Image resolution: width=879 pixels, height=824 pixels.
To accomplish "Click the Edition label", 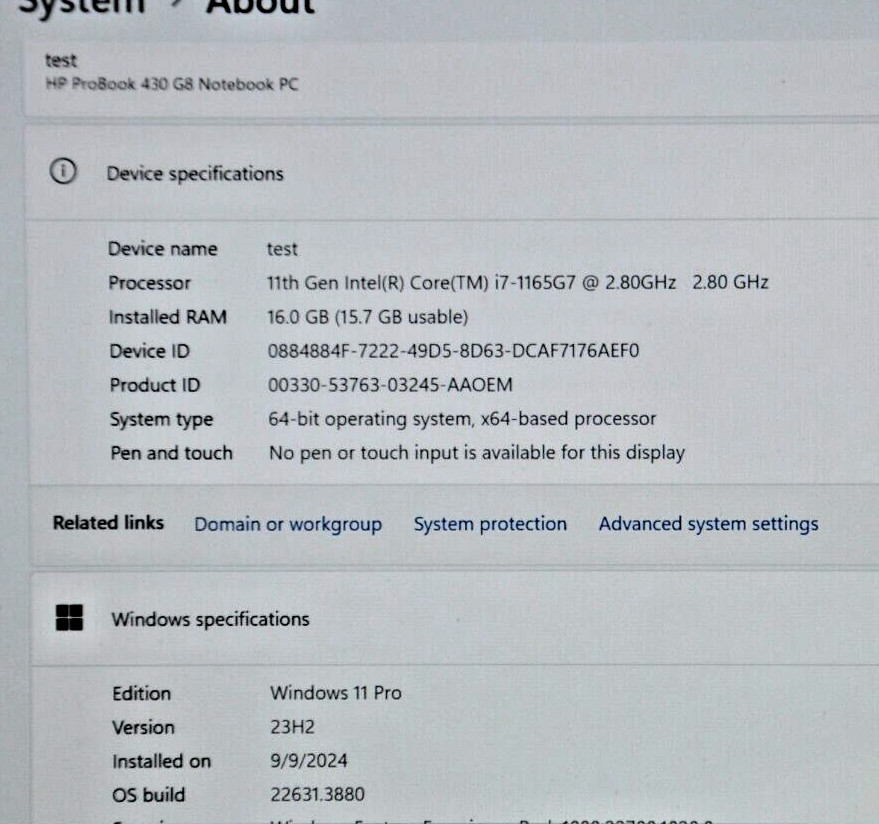I will 141,693.
